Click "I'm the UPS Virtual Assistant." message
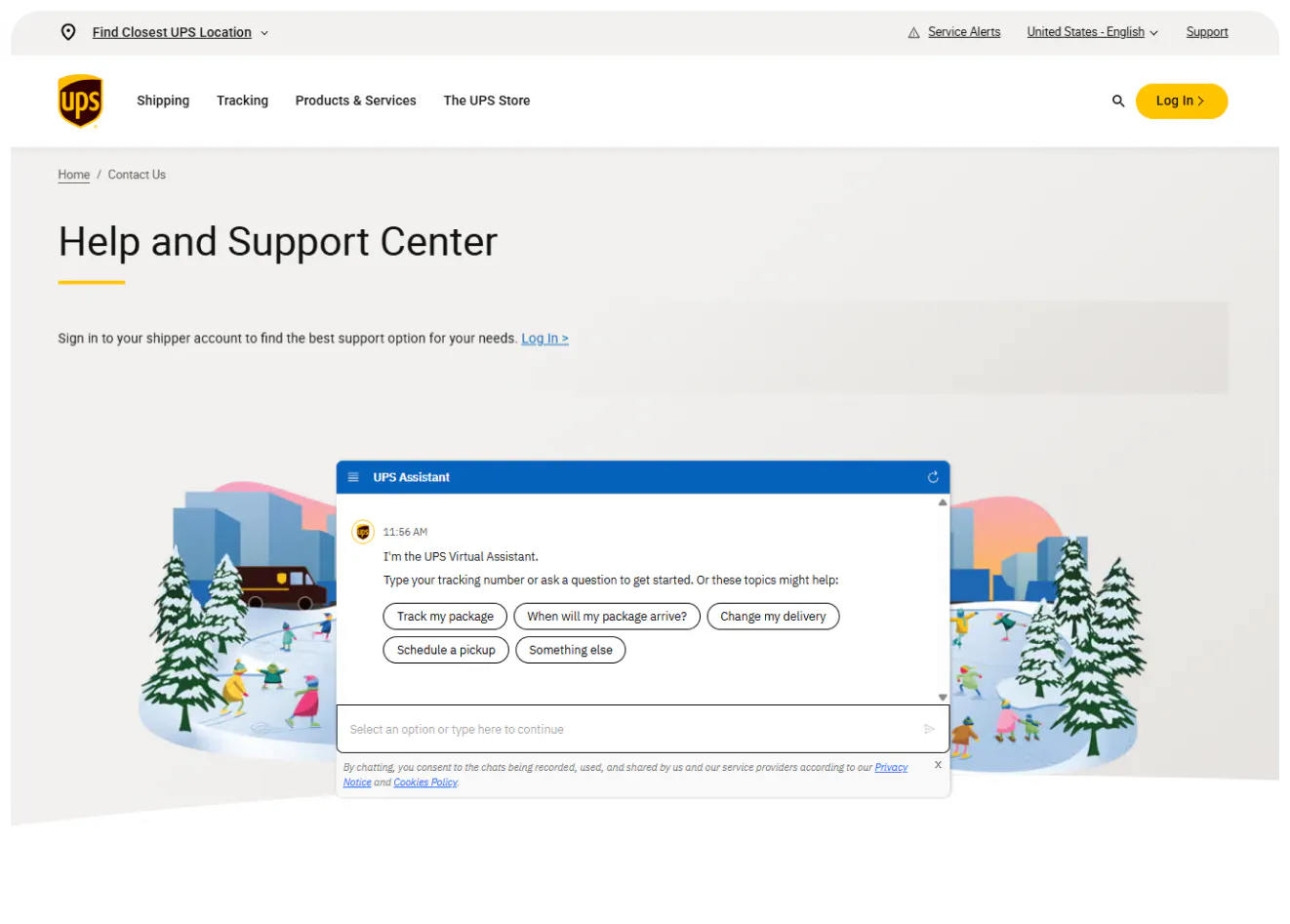The image size is (1290, 924). pos(461,557)
